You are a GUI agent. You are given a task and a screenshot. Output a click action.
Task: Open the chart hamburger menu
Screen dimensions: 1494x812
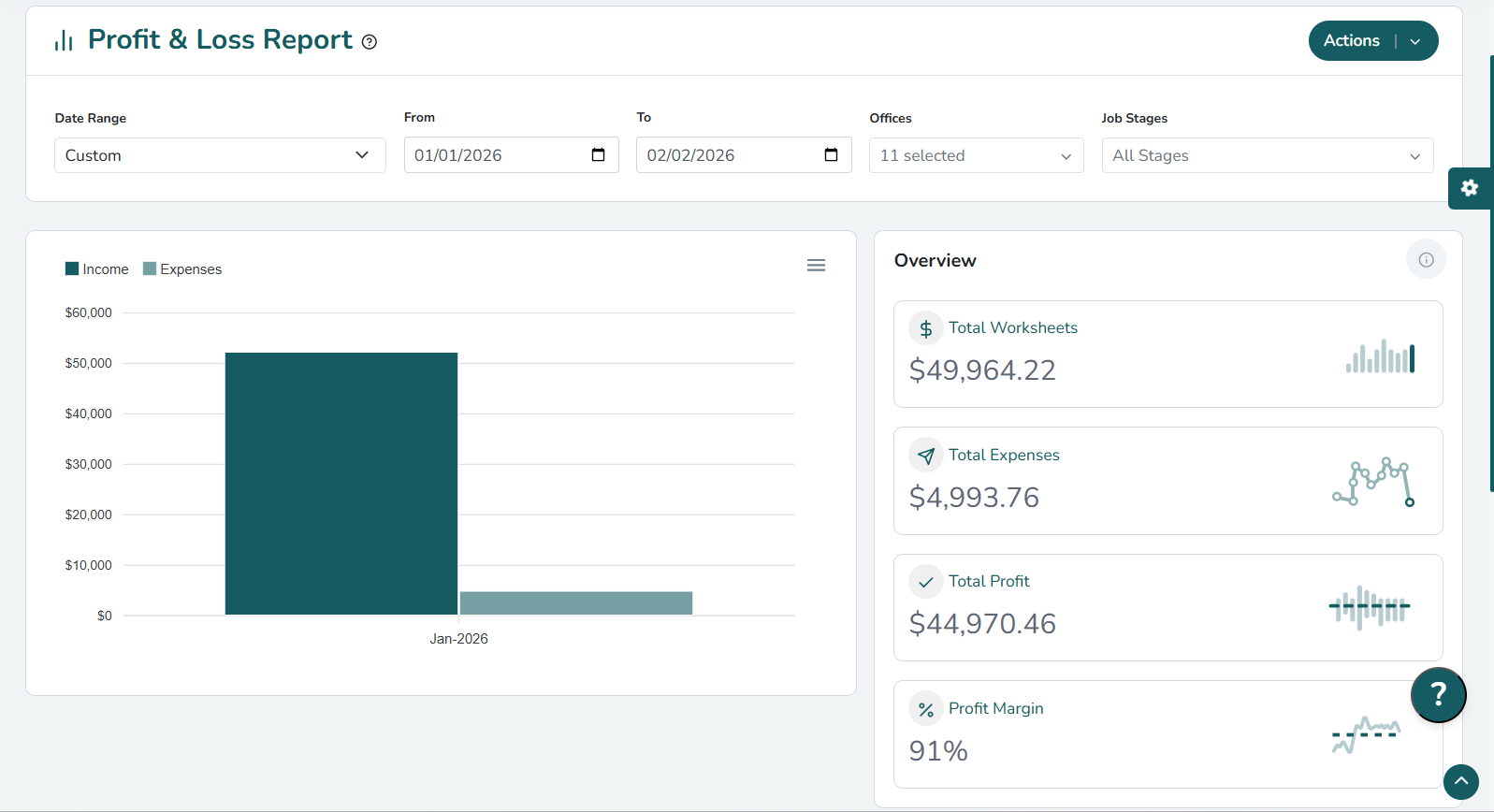click(x=816, y=266)
